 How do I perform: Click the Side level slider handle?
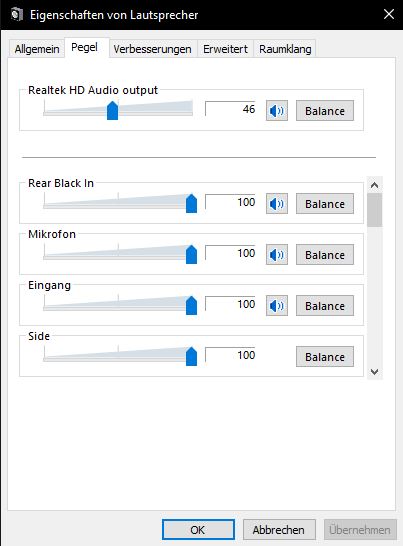tap(191, 356)
